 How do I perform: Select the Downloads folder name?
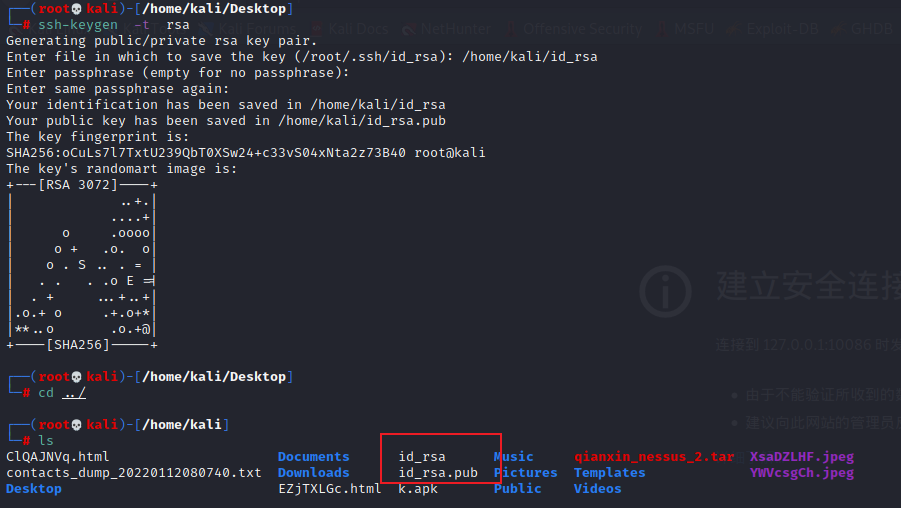point(313,473)
